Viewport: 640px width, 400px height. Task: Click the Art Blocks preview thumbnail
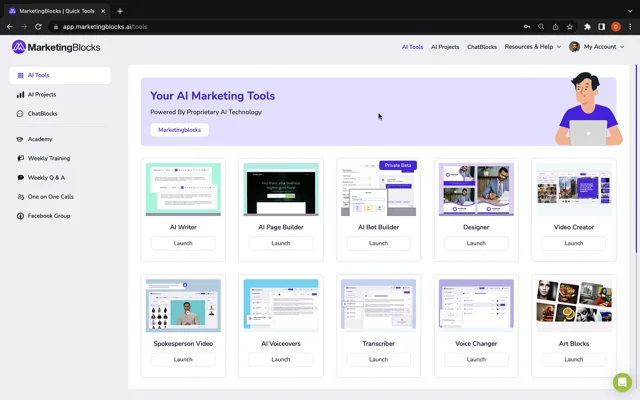tap(574, 306)
